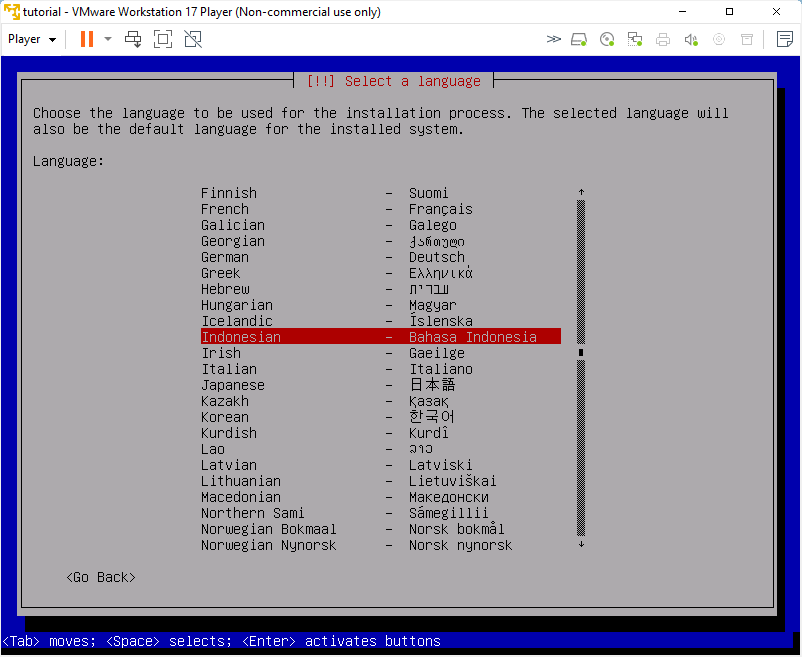
Task: Select Go Back in installer
Action: tap(101, 577)
